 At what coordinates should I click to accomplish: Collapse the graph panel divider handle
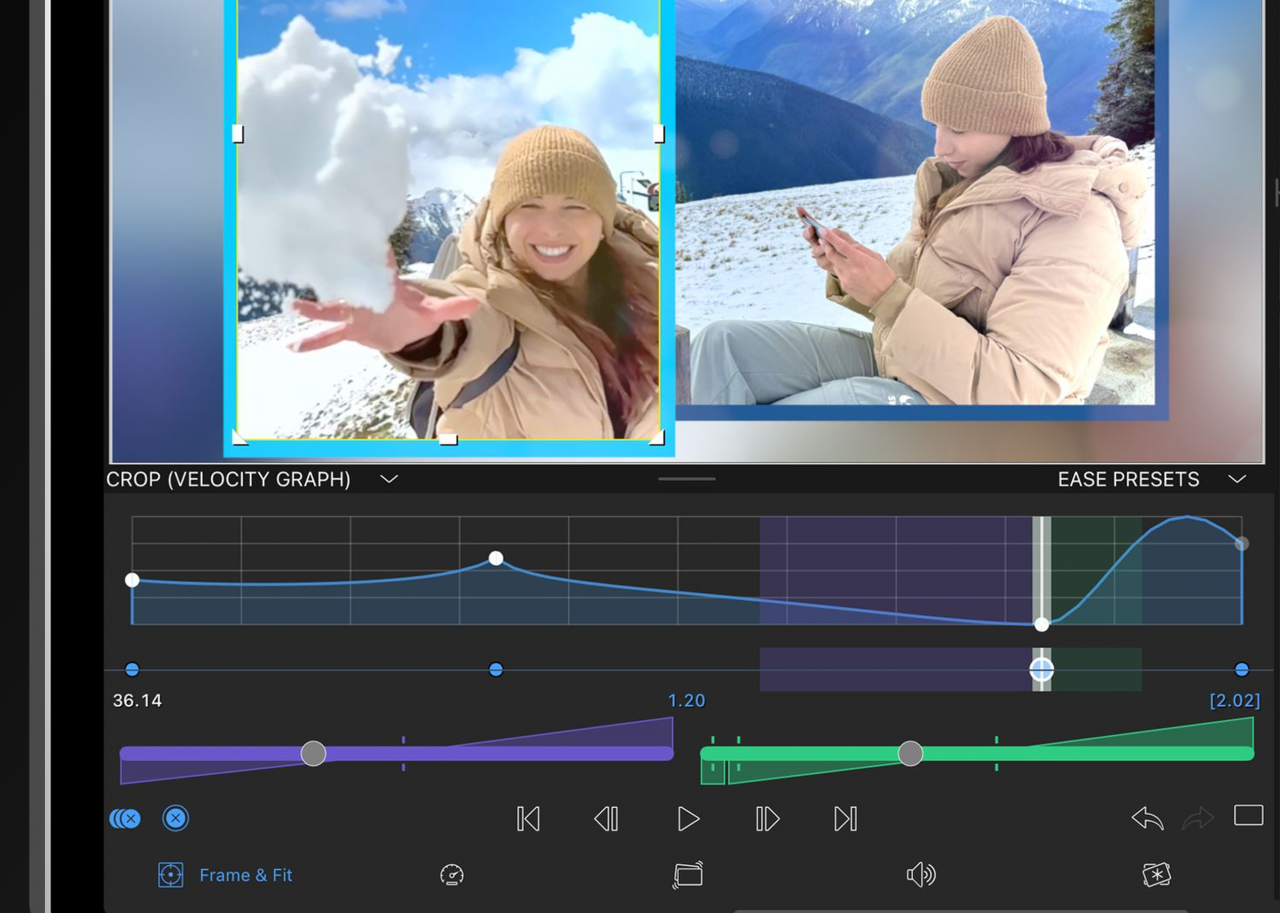coord(686,480)
